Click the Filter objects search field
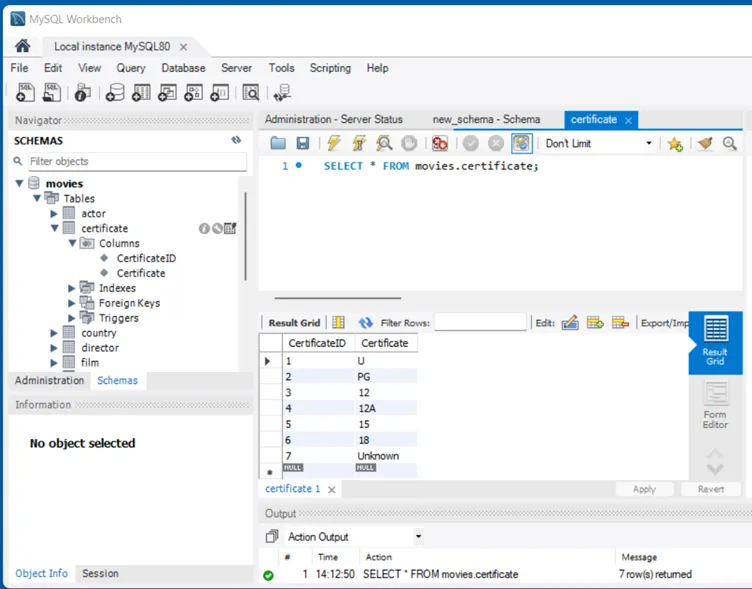This screenshot has height=589, width=752. pyautogui.click(x=135, y=161)
